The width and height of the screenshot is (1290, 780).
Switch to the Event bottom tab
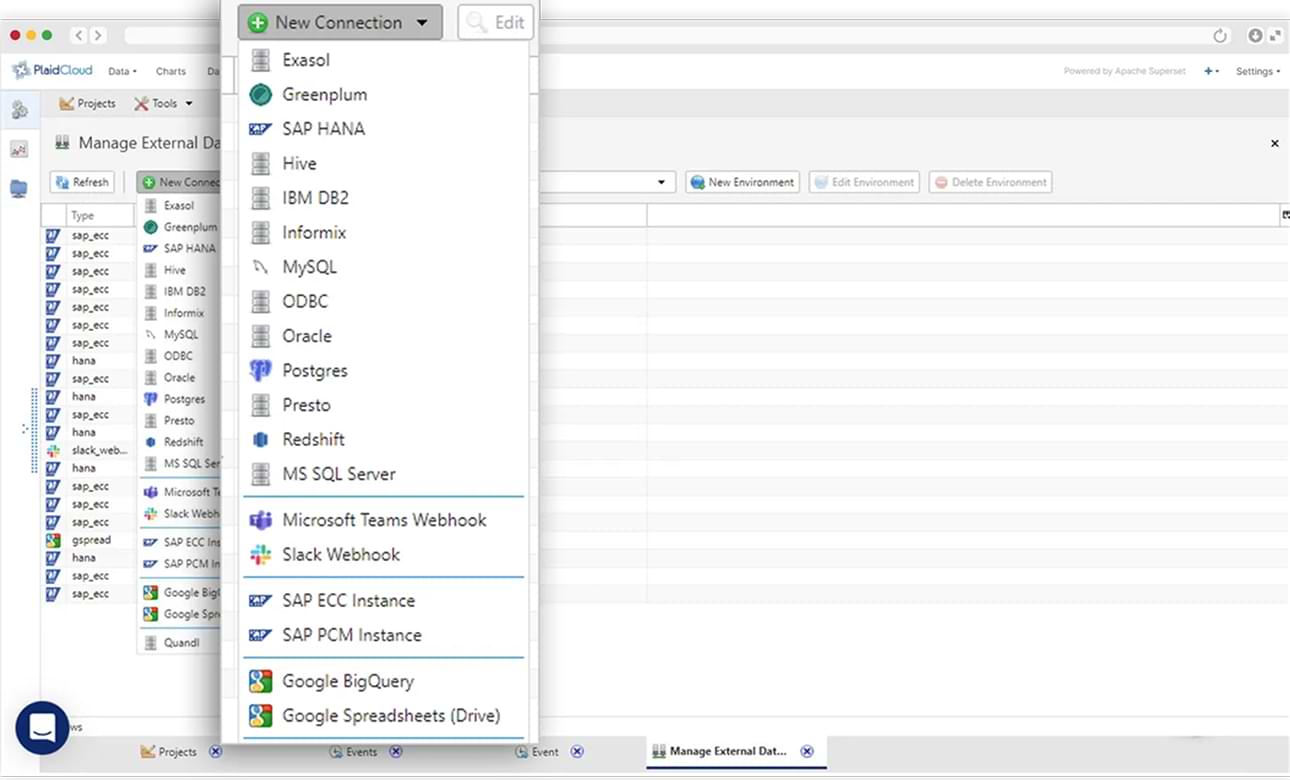(x=538, y=752)
